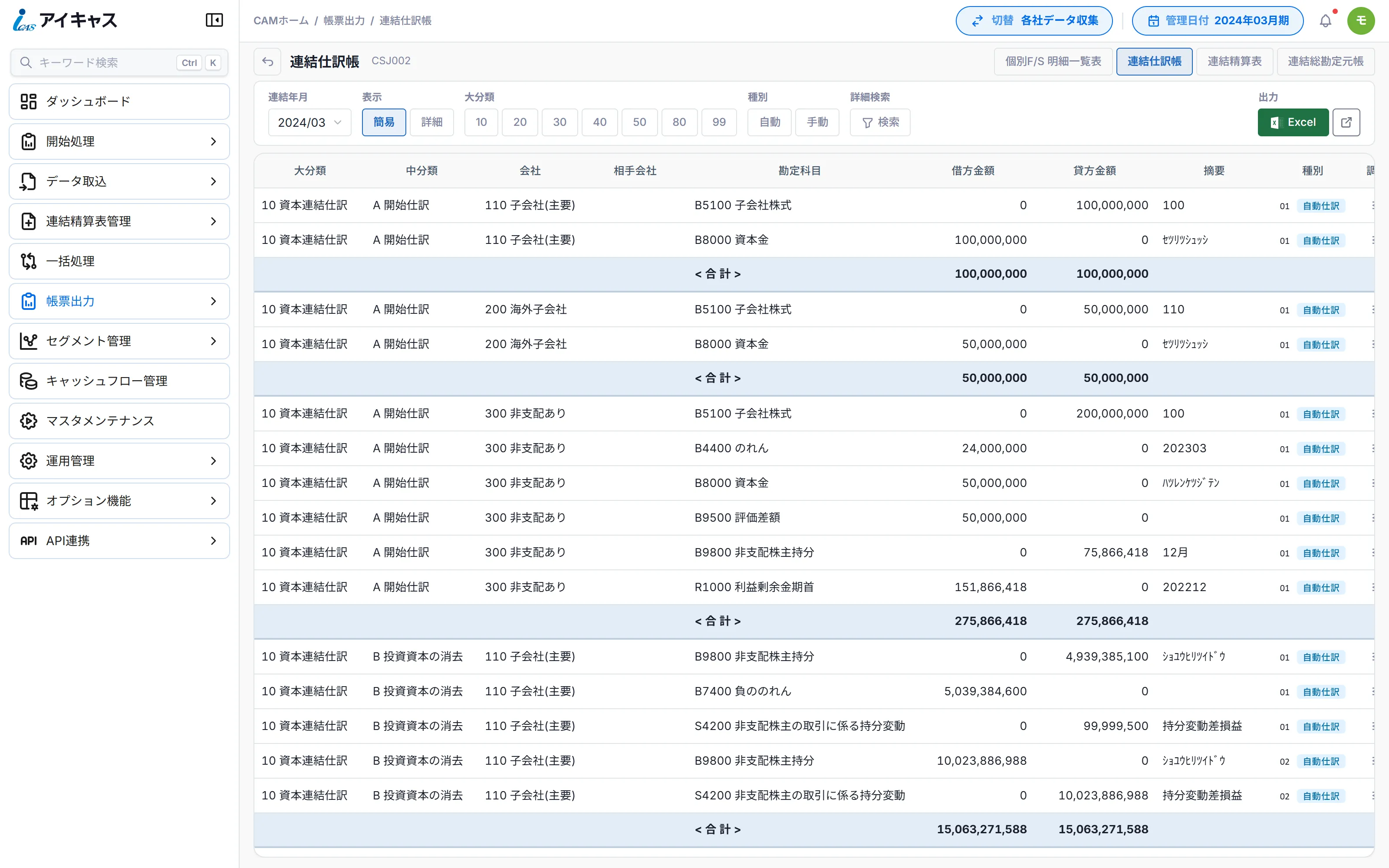Toggle 大分類 filter 20

(x=520, y=122)
